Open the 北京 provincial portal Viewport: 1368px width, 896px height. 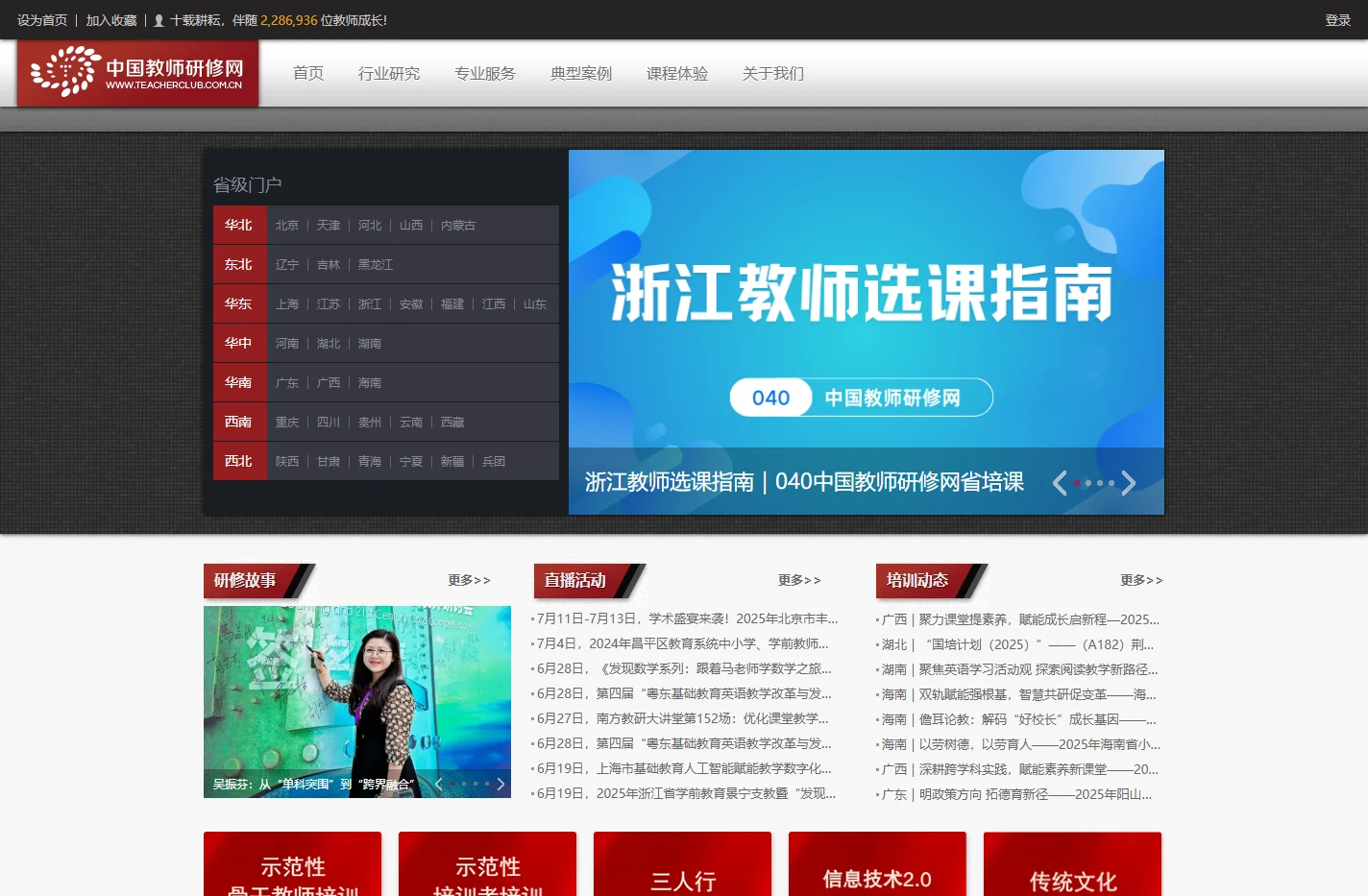coord(287,225)
